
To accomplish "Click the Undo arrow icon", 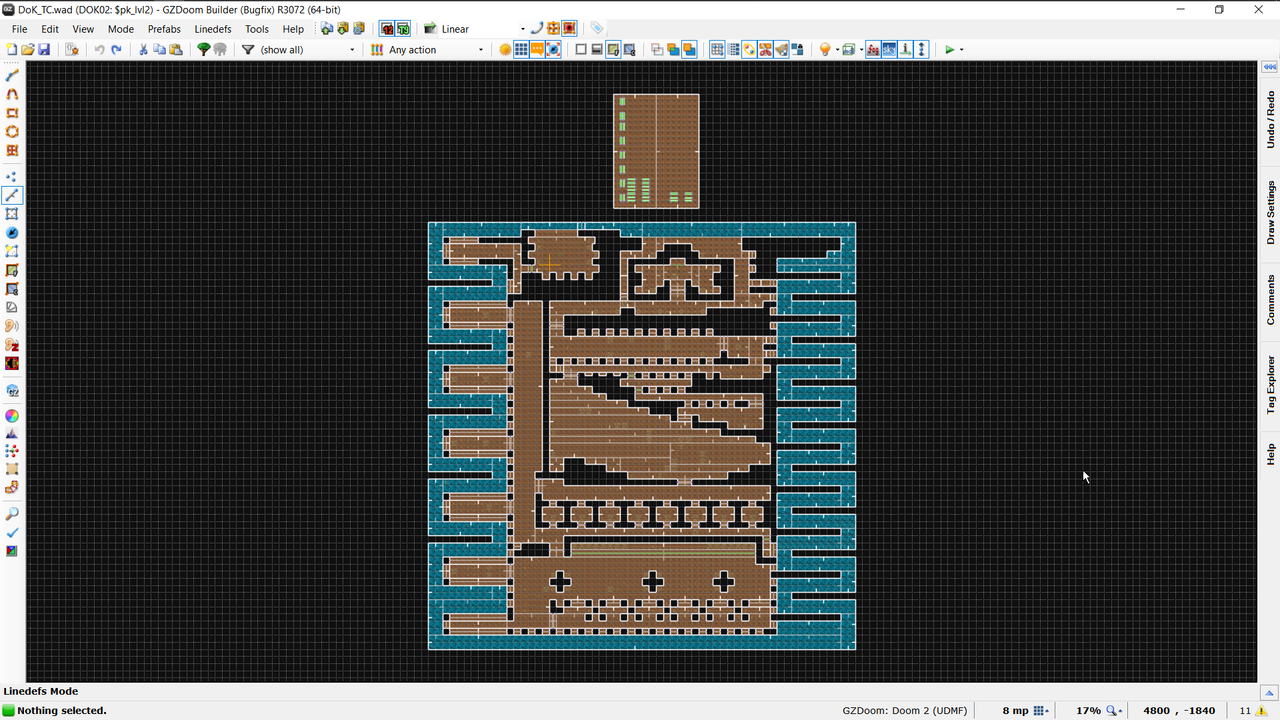I will 99,49.
